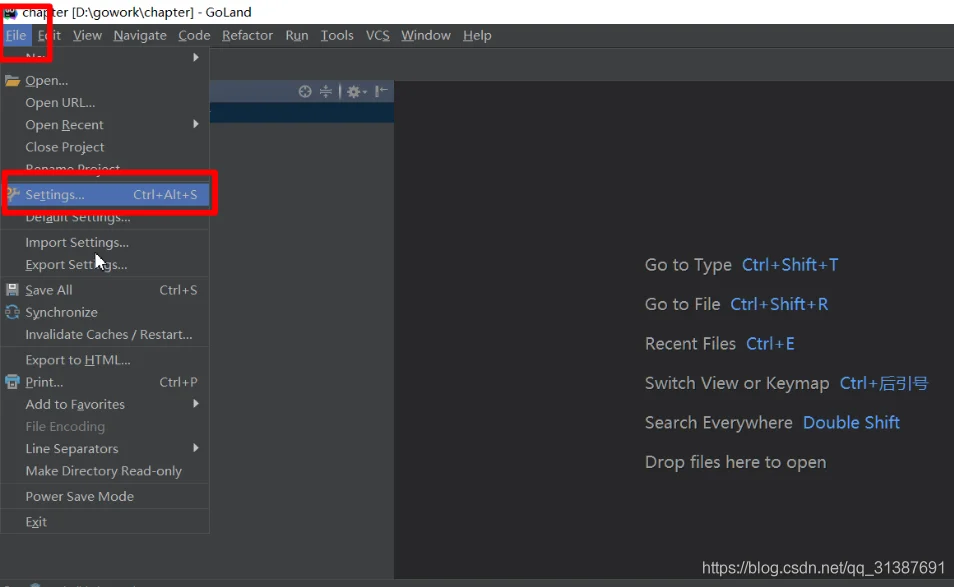Select Line Separators entry

click(x=105, y=448)
